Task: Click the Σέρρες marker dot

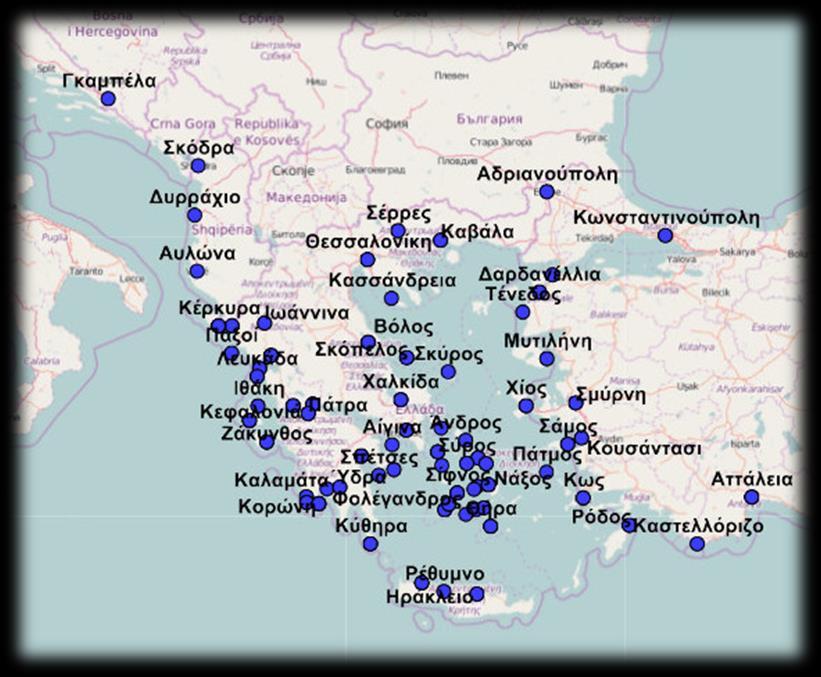Action: tap(398, 231)
